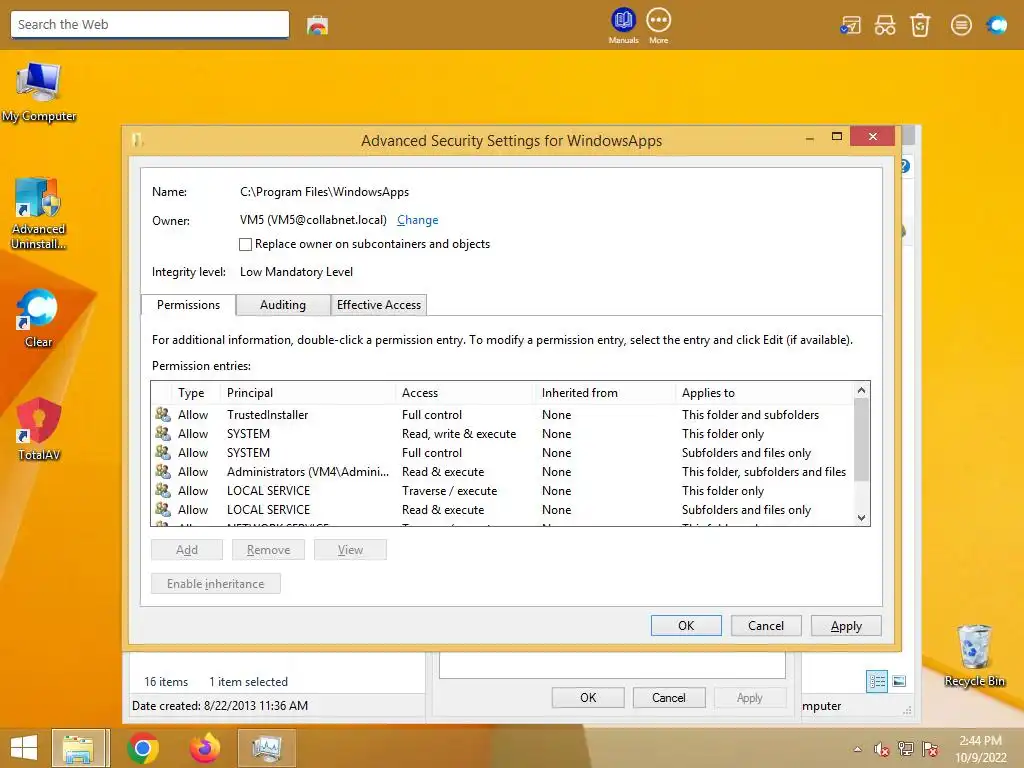Open the Windows Start button
Viewport: 1024px width, 768px height.
tap(24, 748)
